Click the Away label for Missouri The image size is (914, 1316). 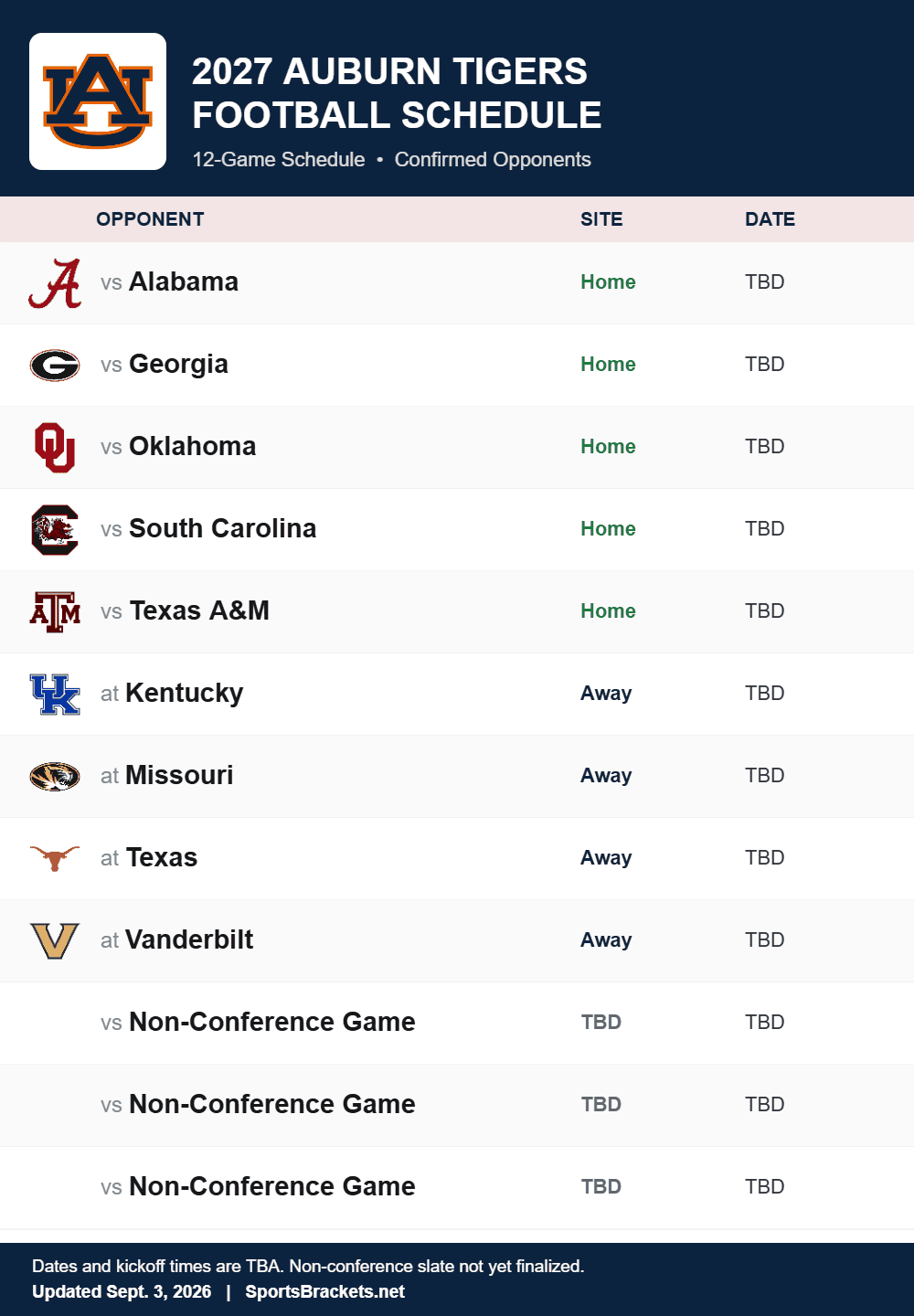(x=606, y=775)
